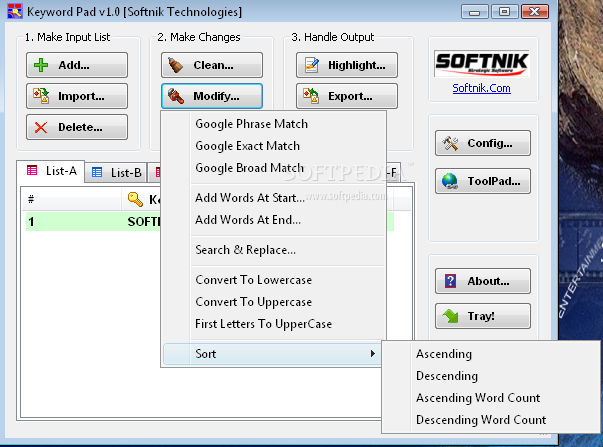This screenshot has width=603, height=447.
Task: Click the Import button's document icon
Action: [41, 96]
